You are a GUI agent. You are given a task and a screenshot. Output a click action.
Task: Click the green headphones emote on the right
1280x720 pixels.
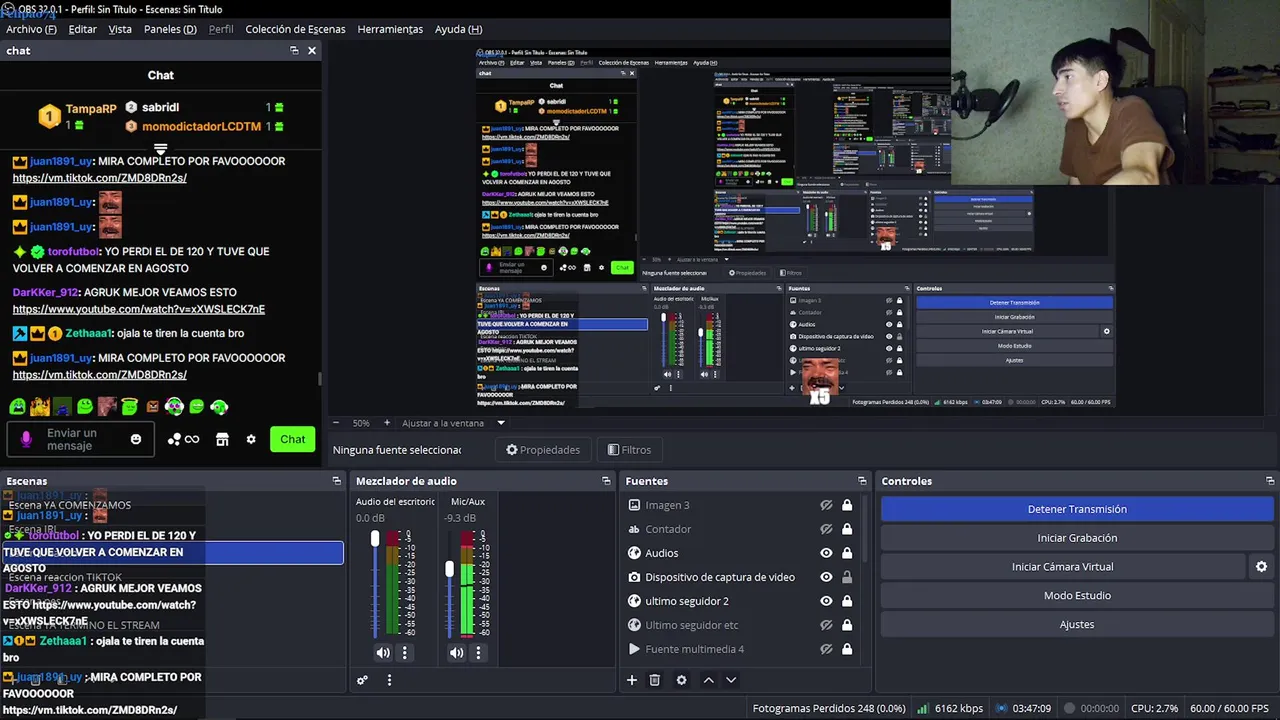[219, 406]
